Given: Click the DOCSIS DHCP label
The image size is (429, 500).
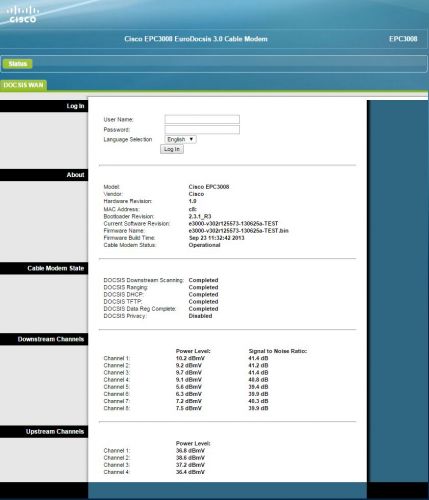Looking at the screenshot, I should click(x=124, y=294).
